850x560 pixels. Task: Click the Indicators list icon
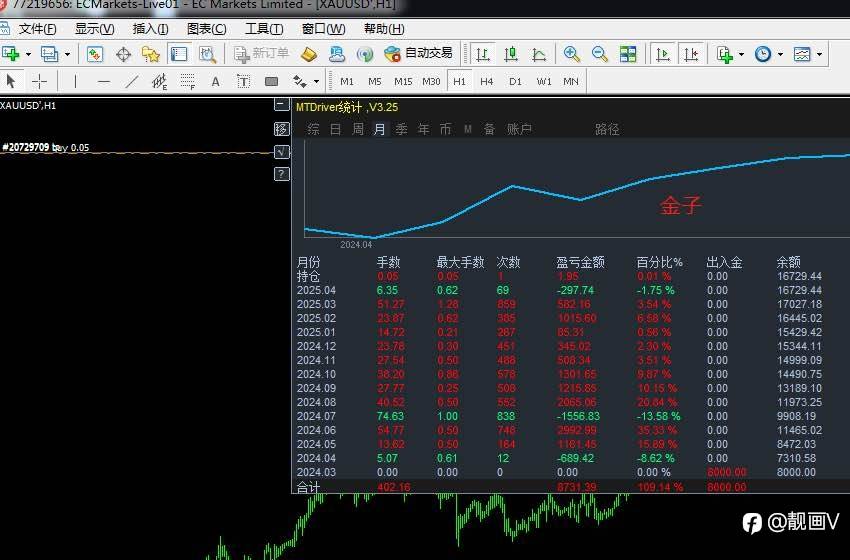point(724,54)
